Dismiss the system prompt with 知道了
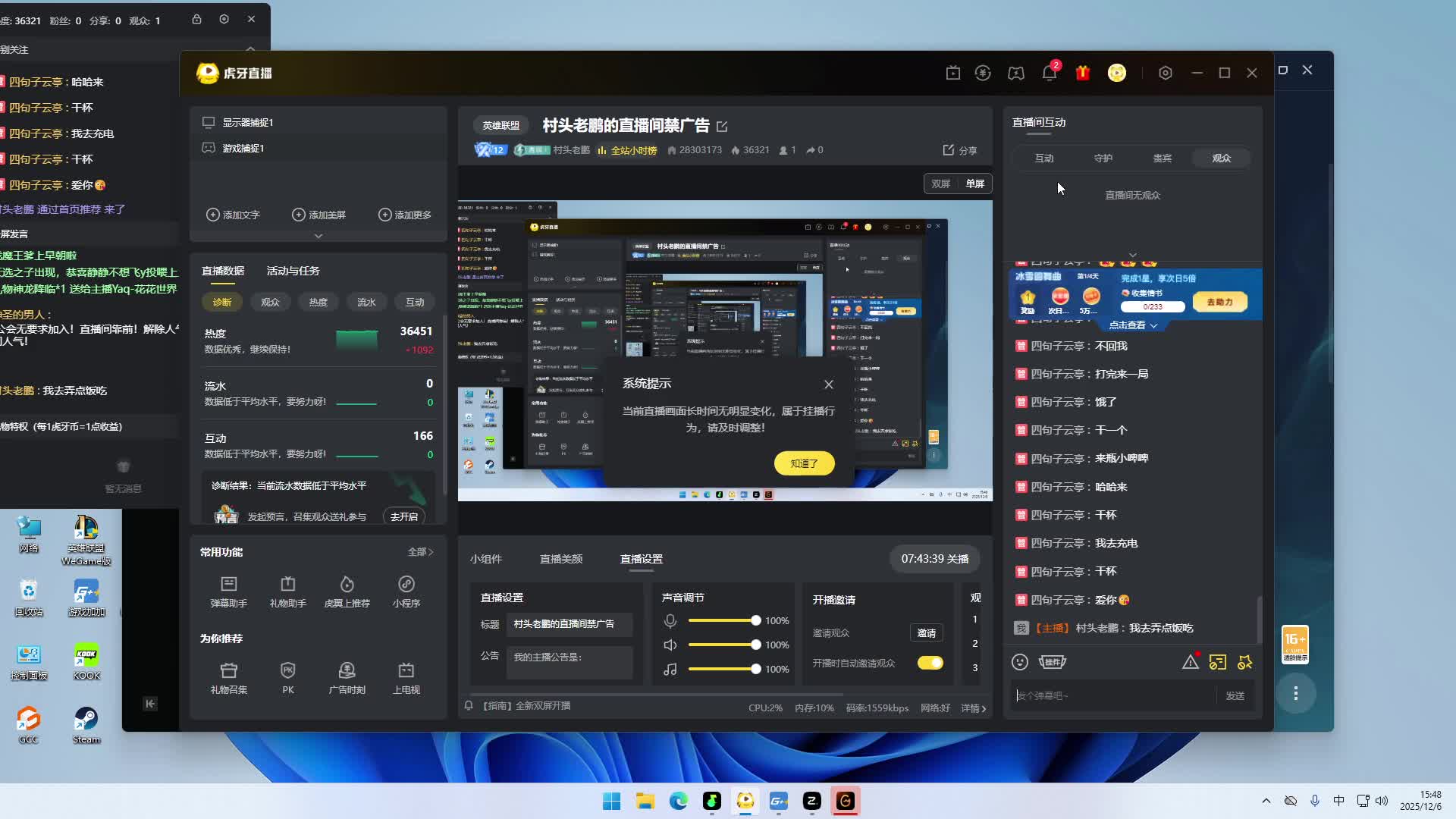Viewport: 1456px width, 819px height. point(804,463)
